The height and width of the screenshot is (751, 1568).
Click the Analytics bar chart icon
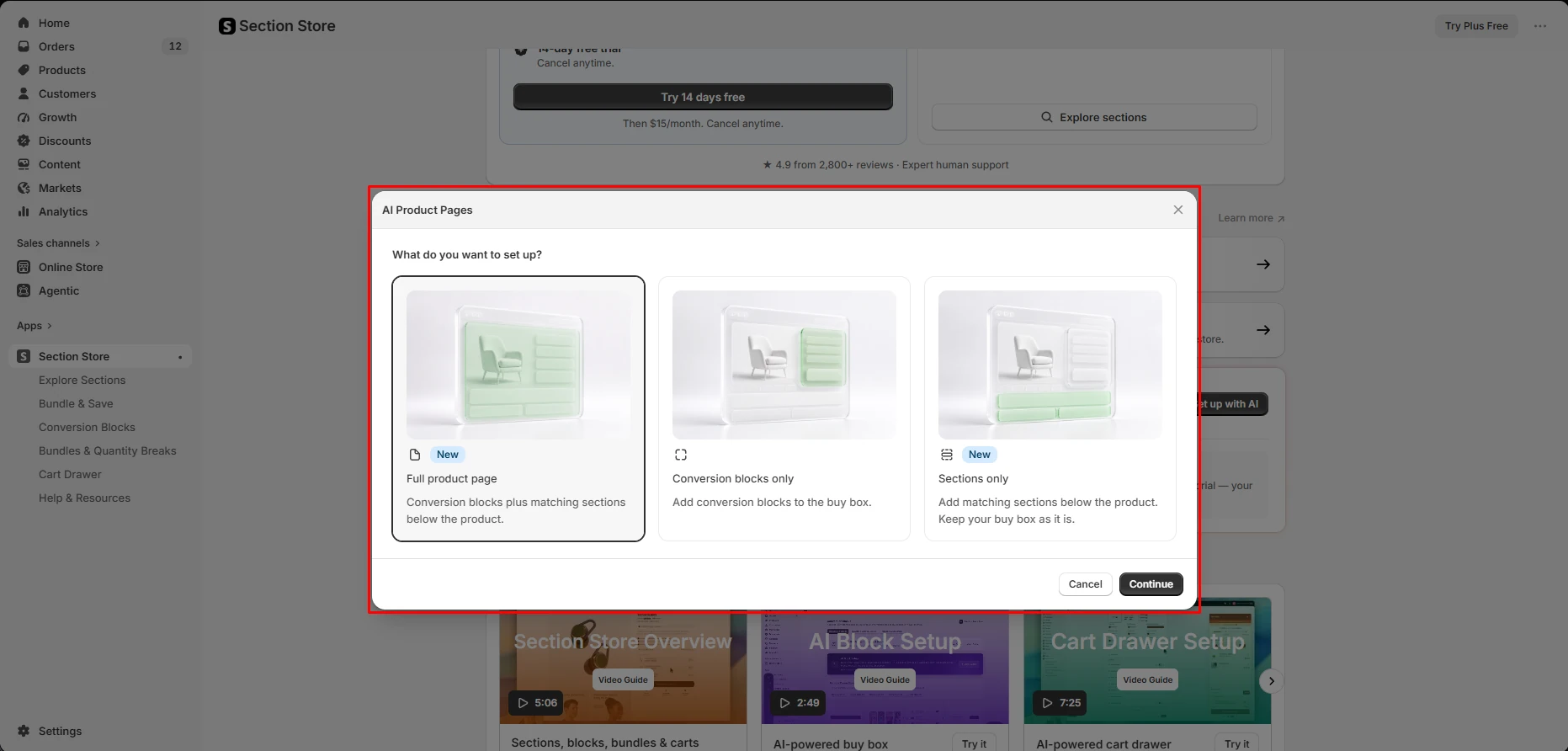pyautogui.click(x=24, y=211)
